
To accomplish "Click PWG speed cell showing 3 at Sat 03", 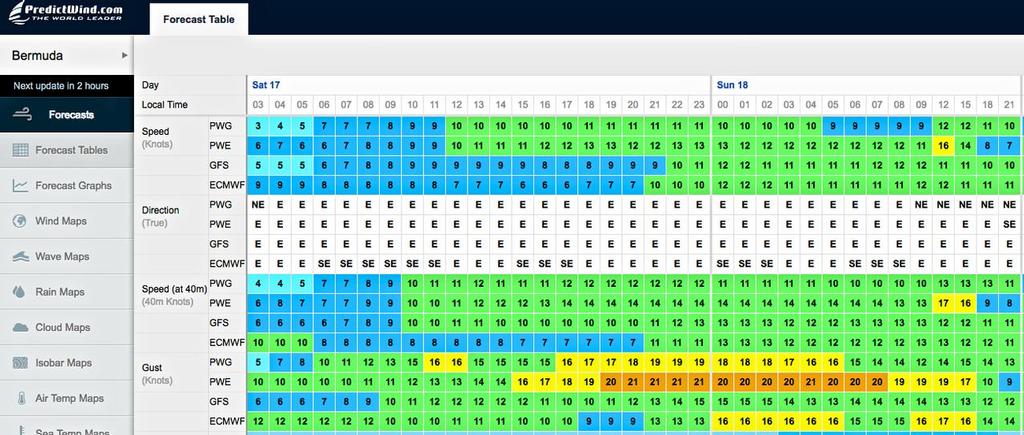I will [x=258, y=126].
